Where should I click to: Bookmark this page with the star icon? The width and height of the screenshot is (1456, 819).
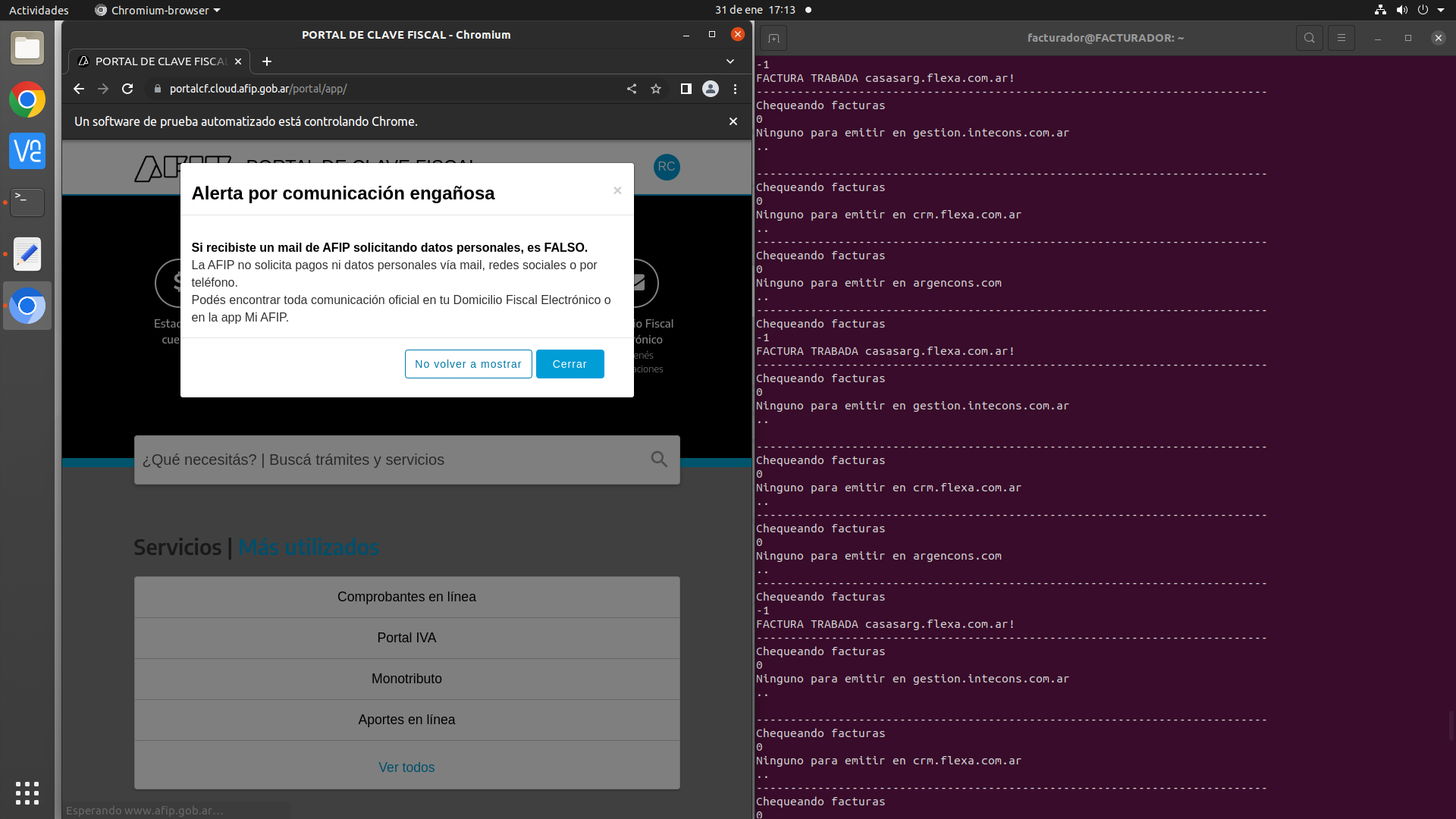(656, 89)
